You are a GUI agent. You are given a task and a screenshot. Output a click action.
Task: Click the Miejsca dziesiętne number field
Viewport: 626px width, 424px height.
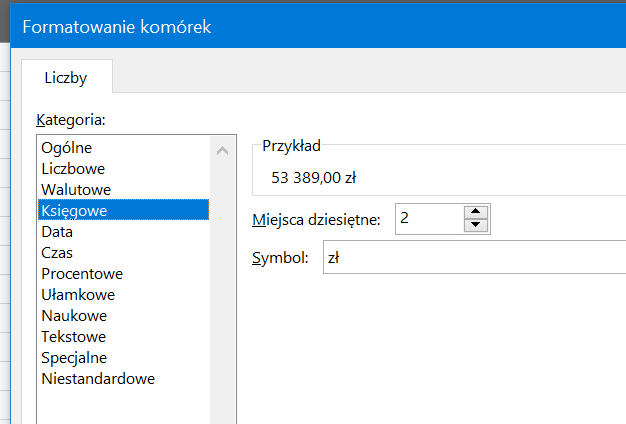pyautogui.click(x=430, y=218)
